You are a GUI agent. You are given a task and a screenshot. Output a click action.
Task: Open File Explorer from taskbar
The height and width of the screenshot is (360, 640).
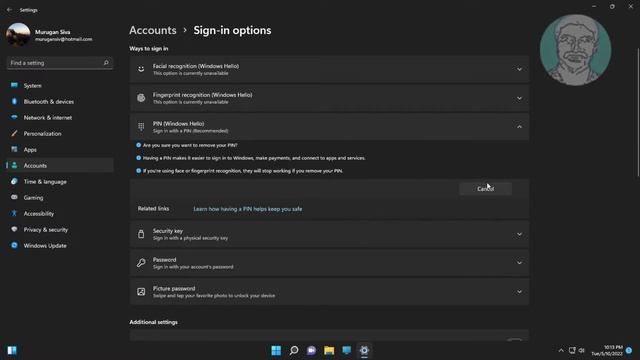pos(329,350)
